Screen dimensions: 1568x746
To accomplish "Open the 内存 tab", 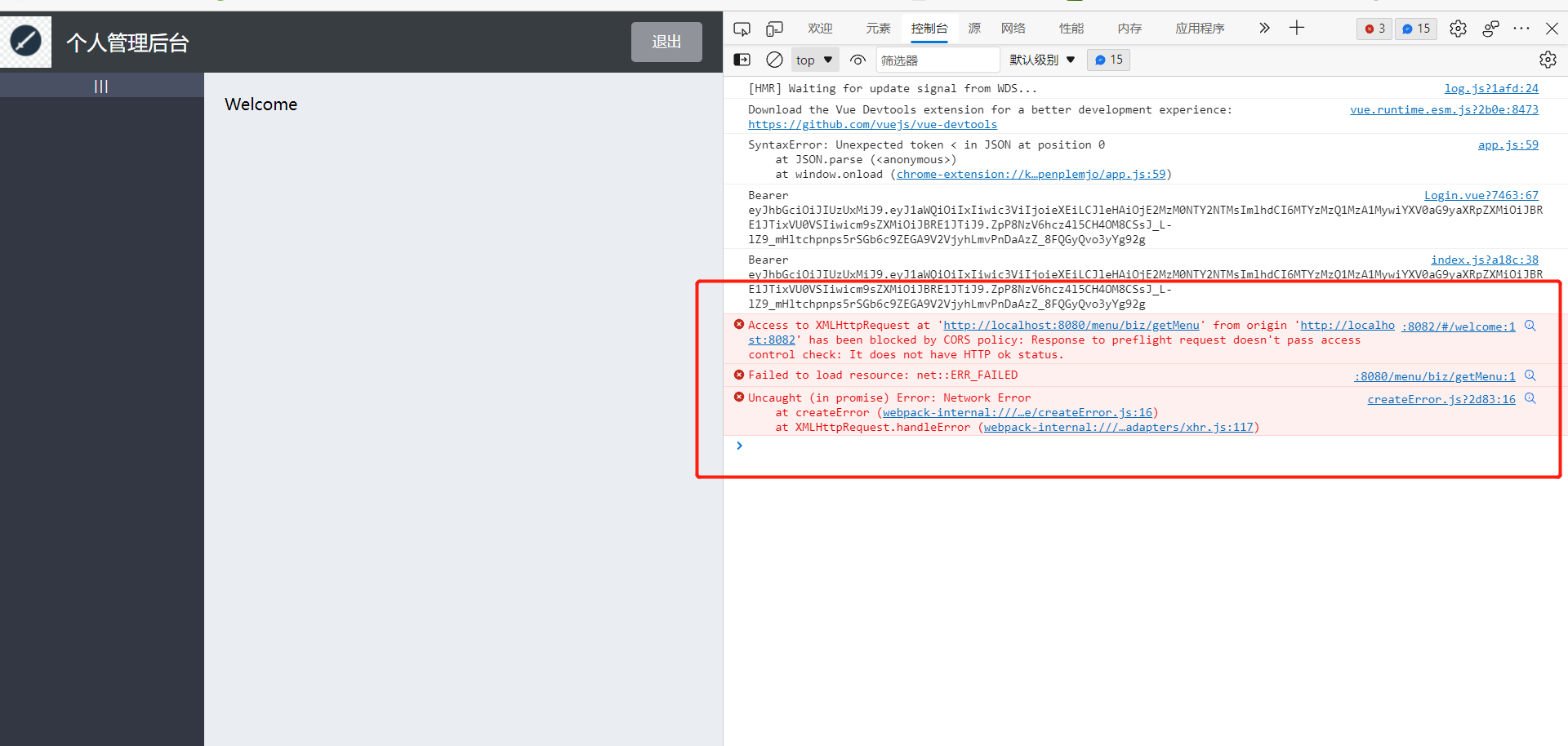I will point(1129,29).
